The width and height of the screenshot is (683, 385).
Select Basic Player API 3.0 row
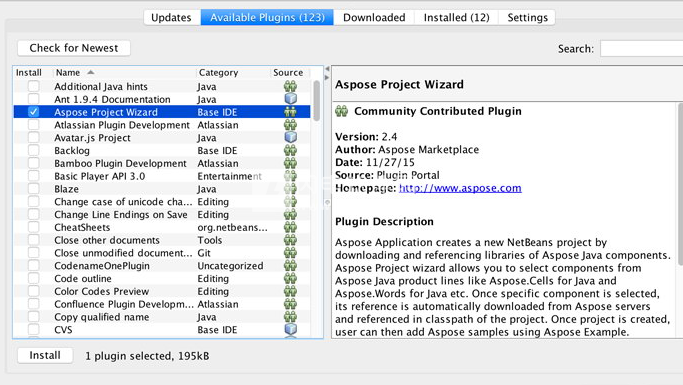(x=162, y=176)
